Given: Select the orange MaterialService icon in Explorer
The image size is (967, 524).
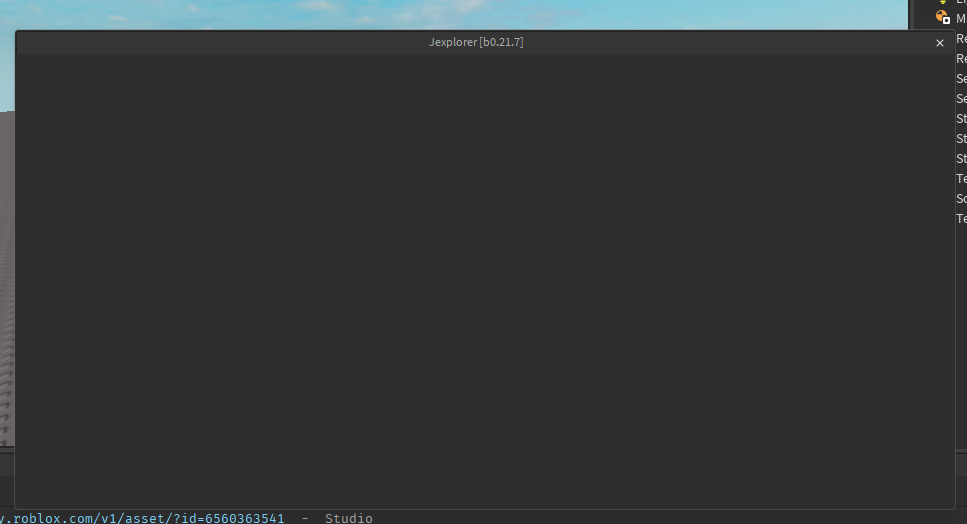Looking at the screenshot, I should click(942, 17).
